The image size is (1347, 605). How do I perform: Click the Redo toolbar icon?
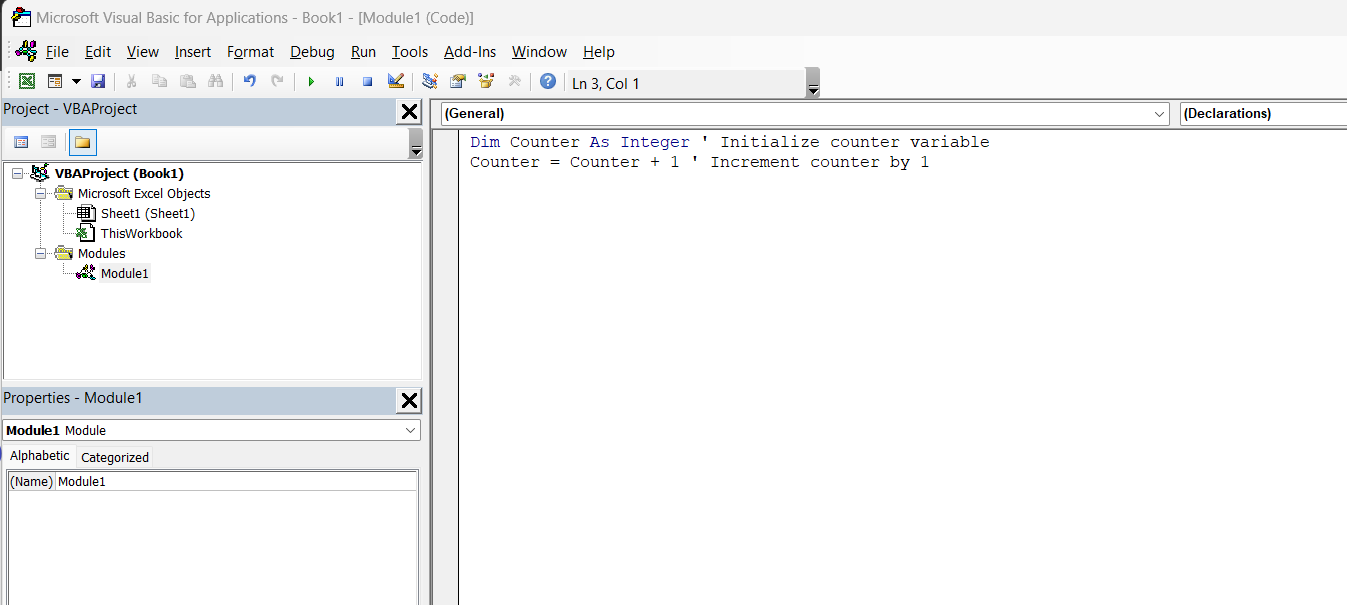coord(277,82)
